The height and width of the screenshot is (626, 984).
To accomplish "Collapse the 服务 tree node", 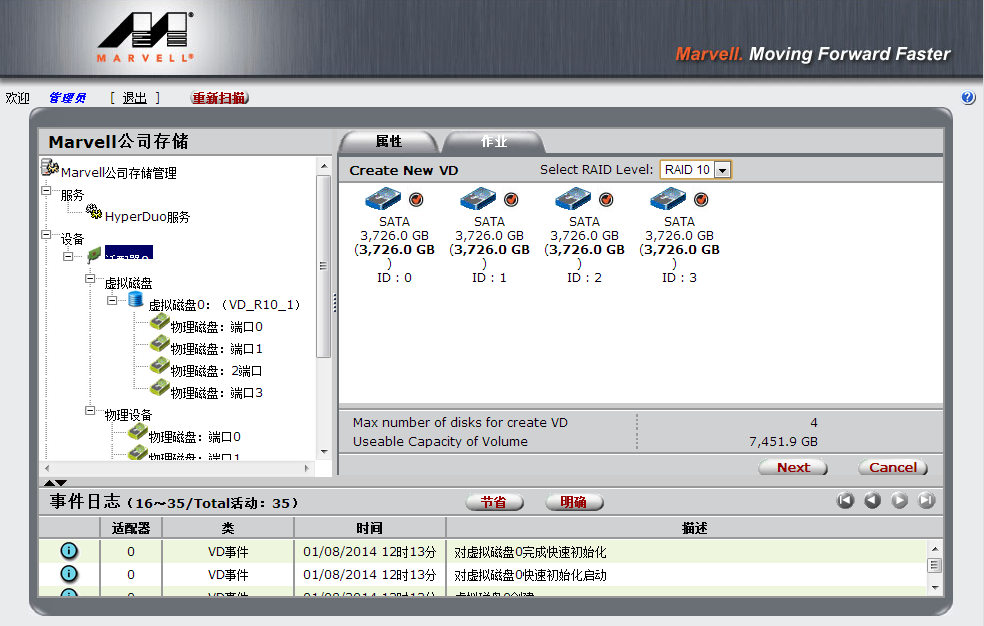I will click(46, 190).
